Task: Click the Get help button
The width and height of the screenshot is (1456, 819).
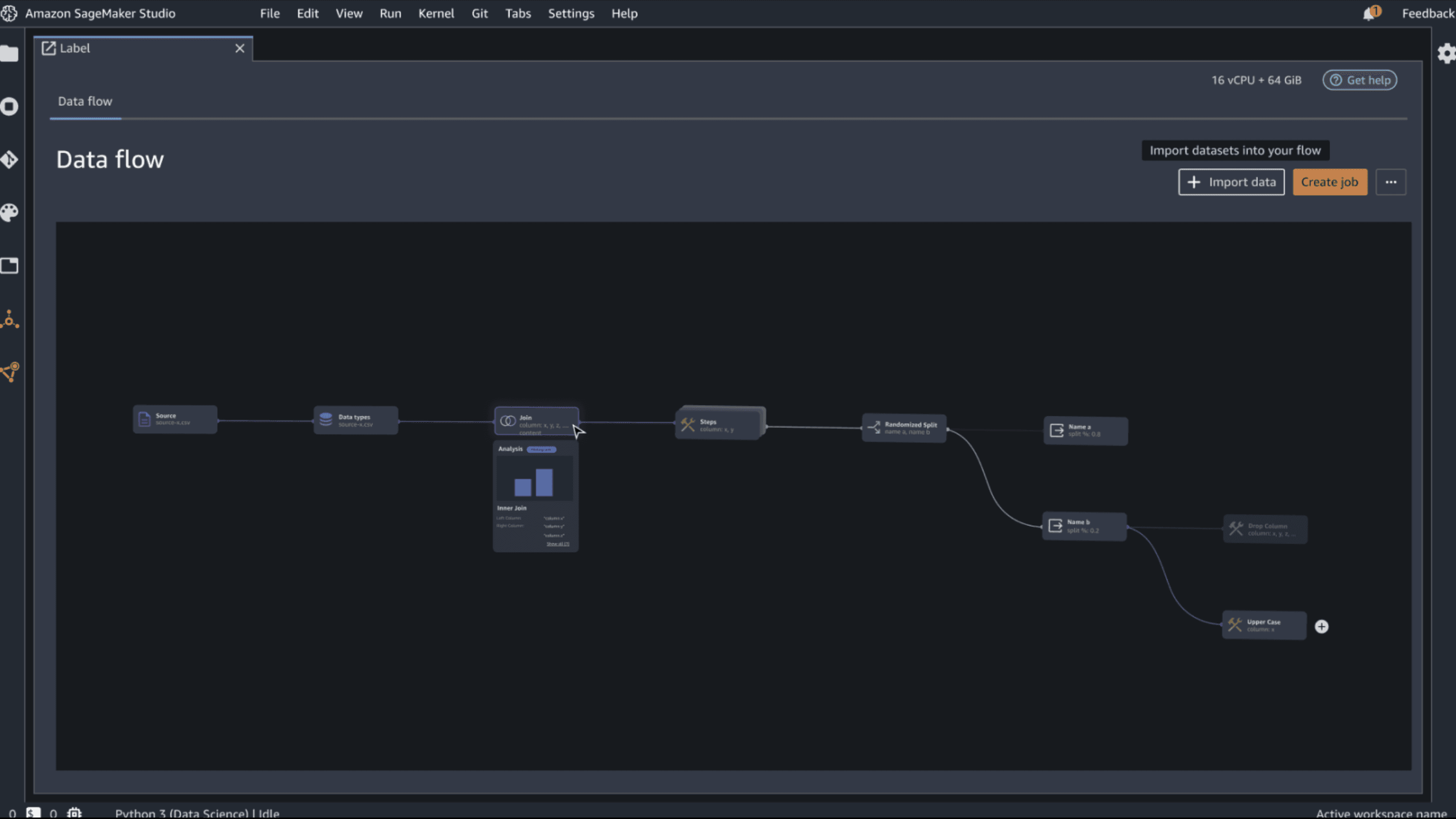Action: (x=1359, y=80)
